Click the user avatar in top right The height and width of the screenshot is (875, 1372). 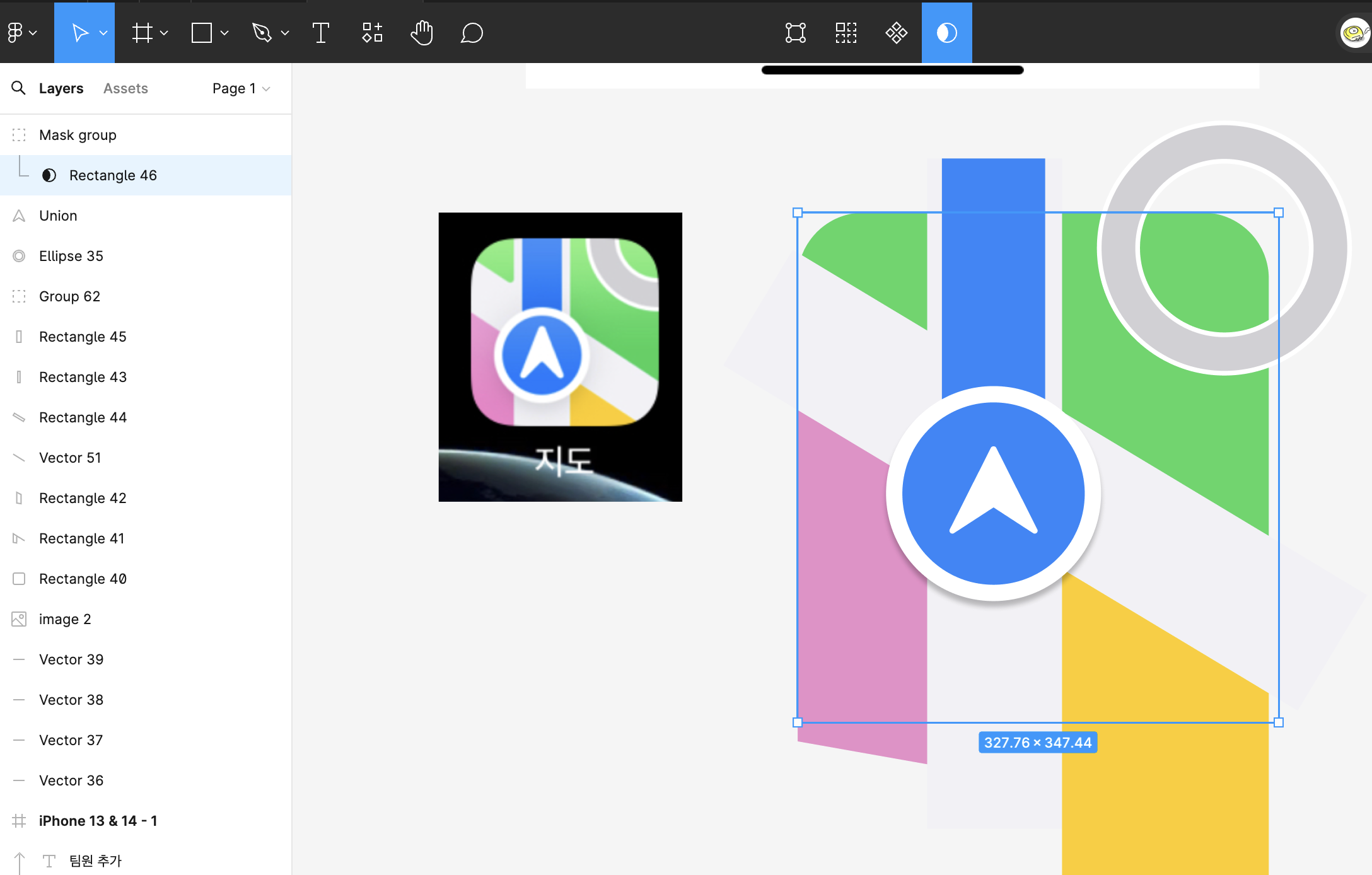pos(1354,33)
